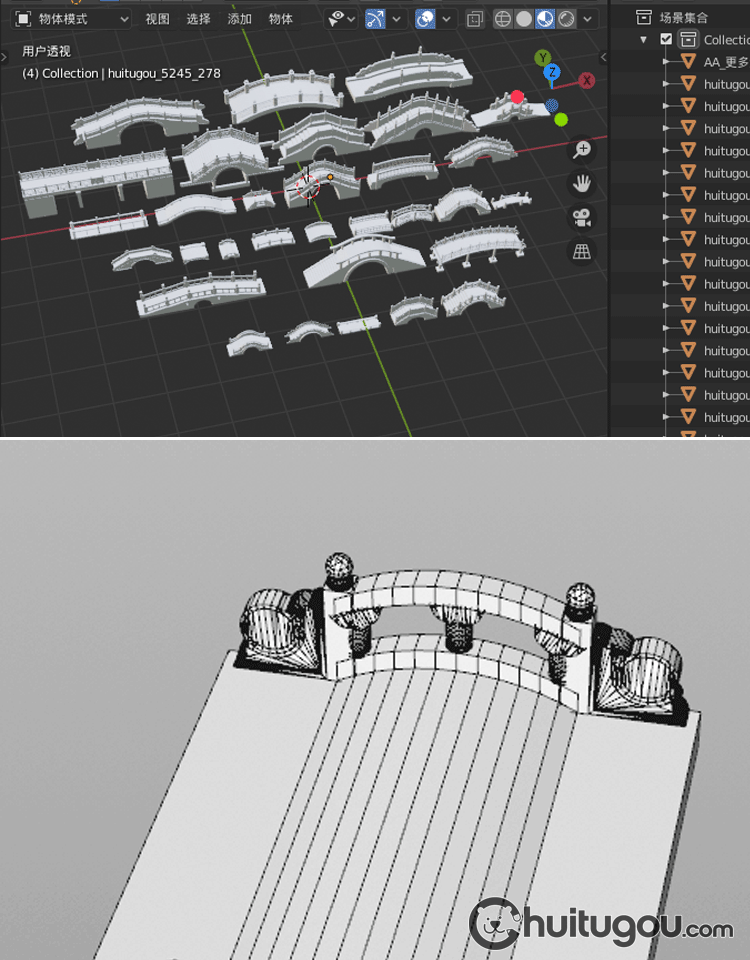Click the 场景集合 scene collection icon
The image size is (750, 960).
click(x=643, y=18)
